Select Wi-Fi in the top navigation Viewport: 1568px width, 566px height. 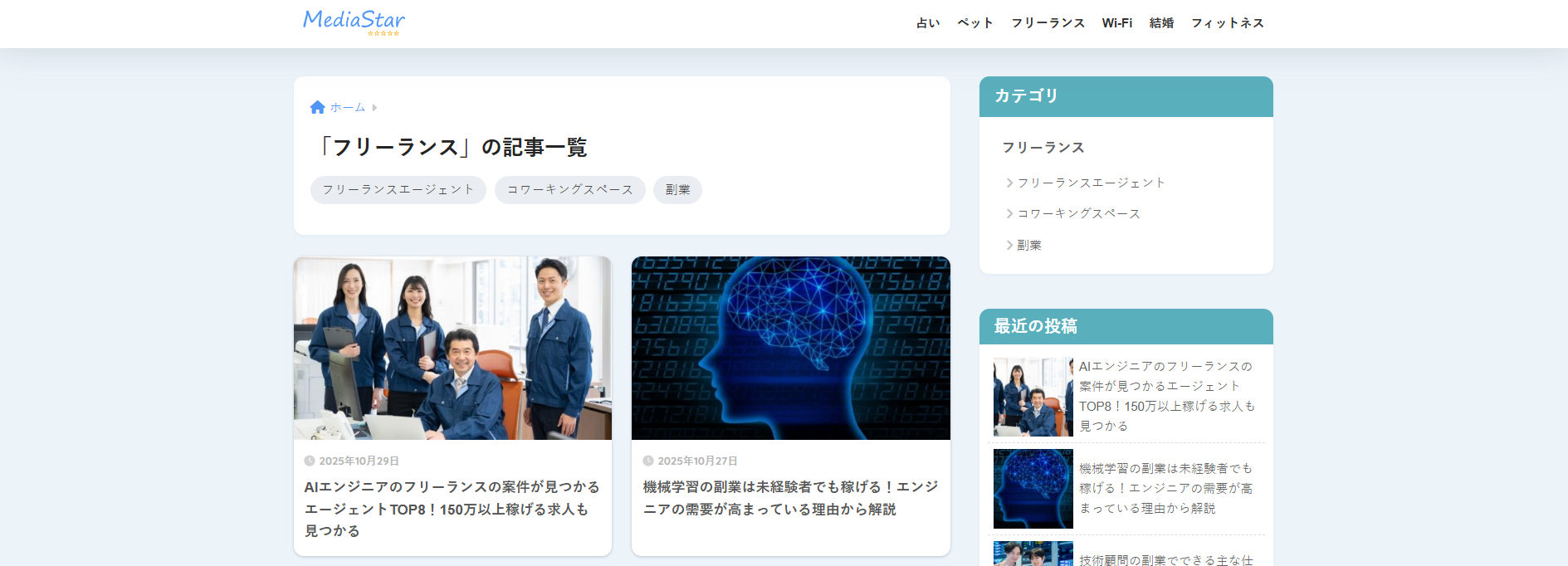(x=1117, y=23)
